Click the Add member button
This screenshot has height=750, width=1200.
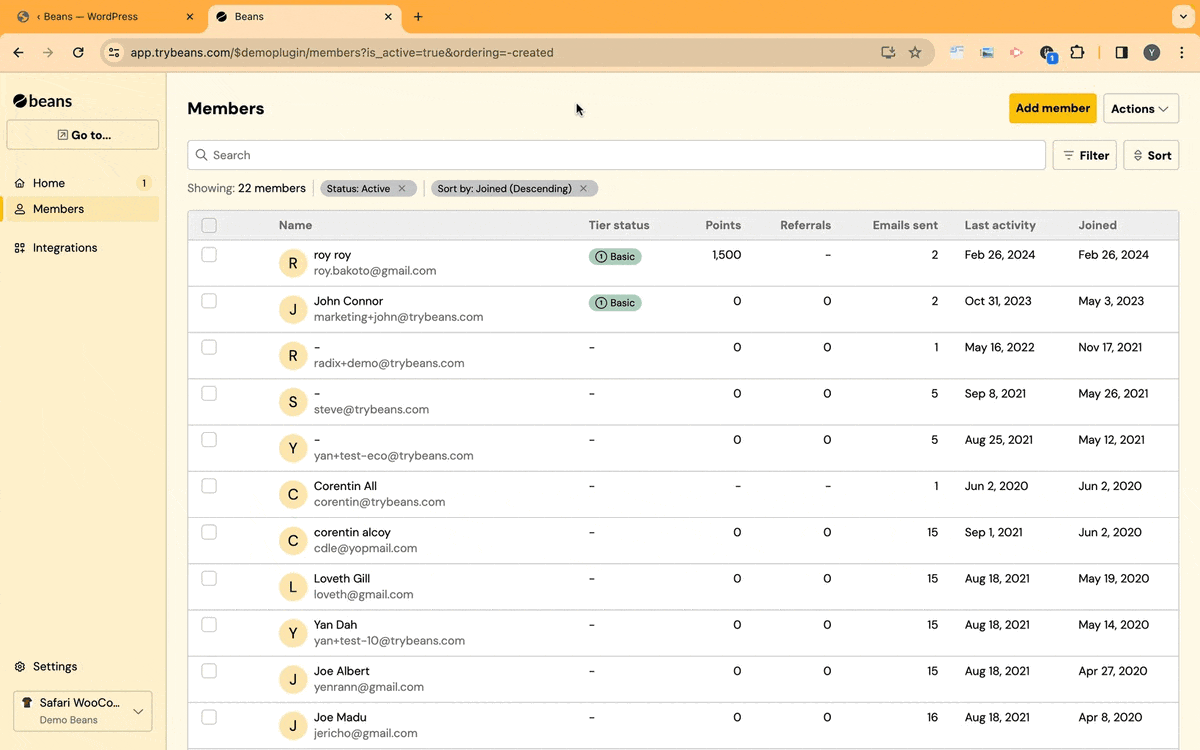tap(1052, 108)
